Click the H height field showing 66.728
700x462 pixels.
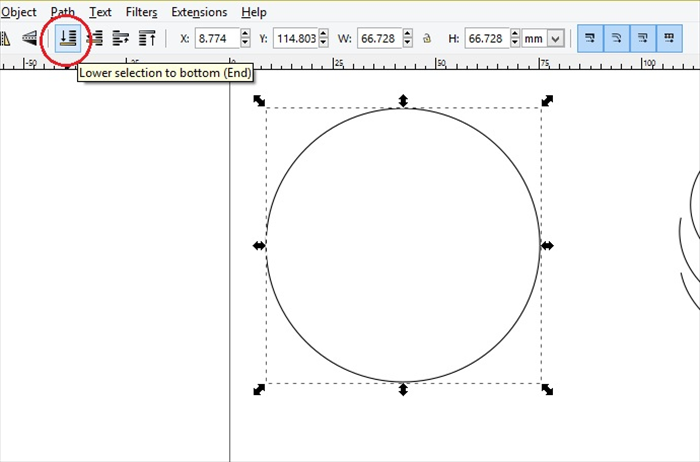[x=487, y=39]
